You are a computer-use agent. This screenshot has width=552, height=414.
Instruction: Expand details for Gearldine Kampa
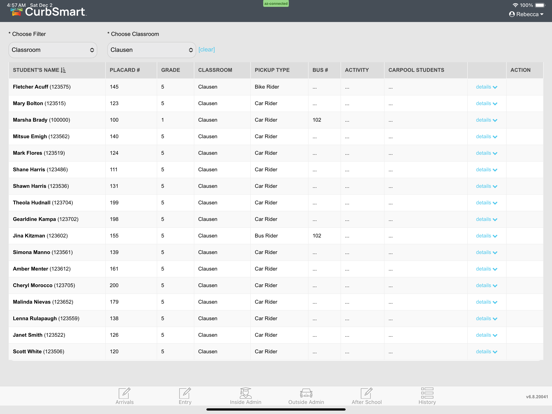click(486, 219)
